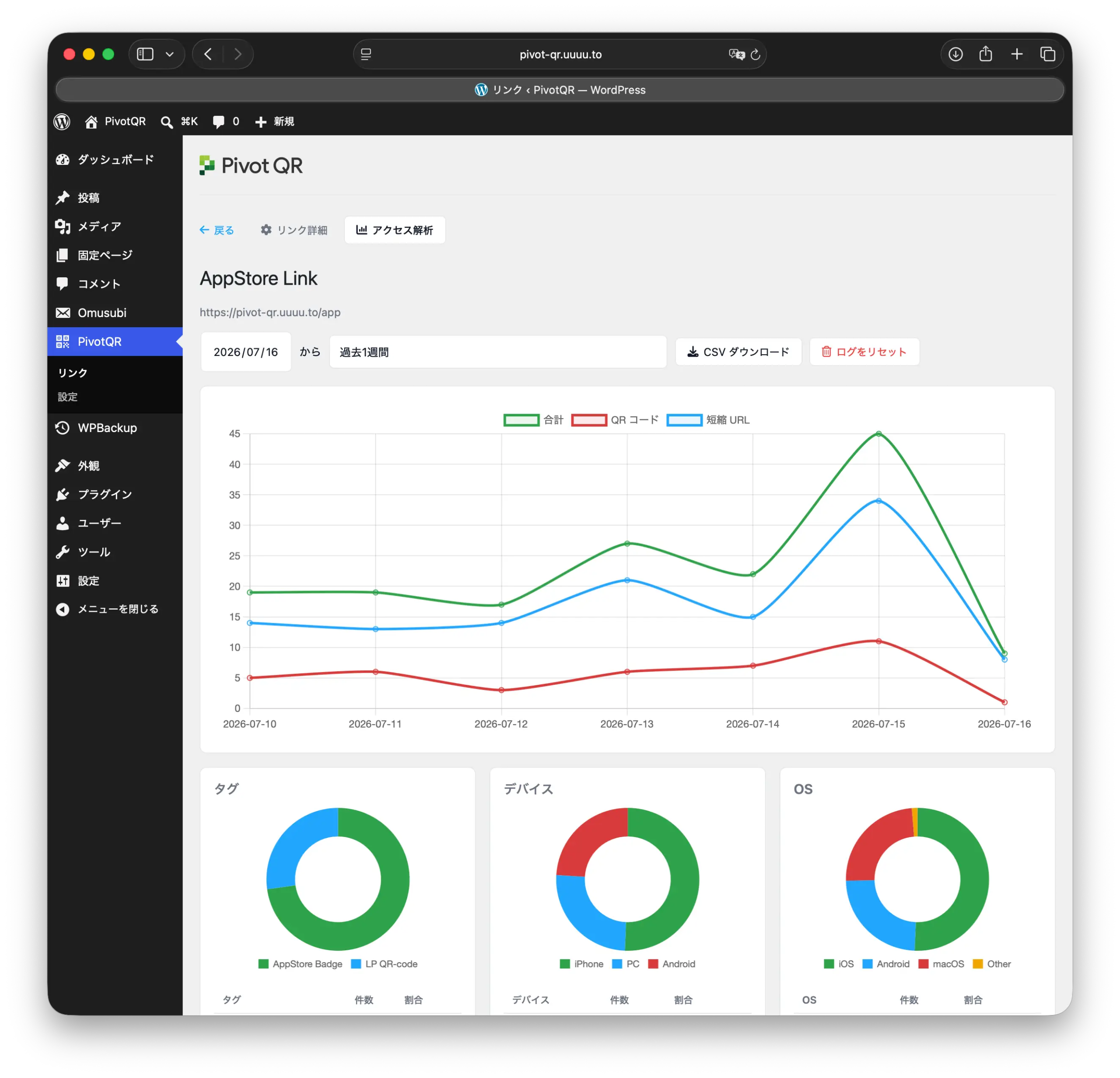Go back with Safari's back arrow
This screenshot has width=1120, height=1078.
[208, 54]
